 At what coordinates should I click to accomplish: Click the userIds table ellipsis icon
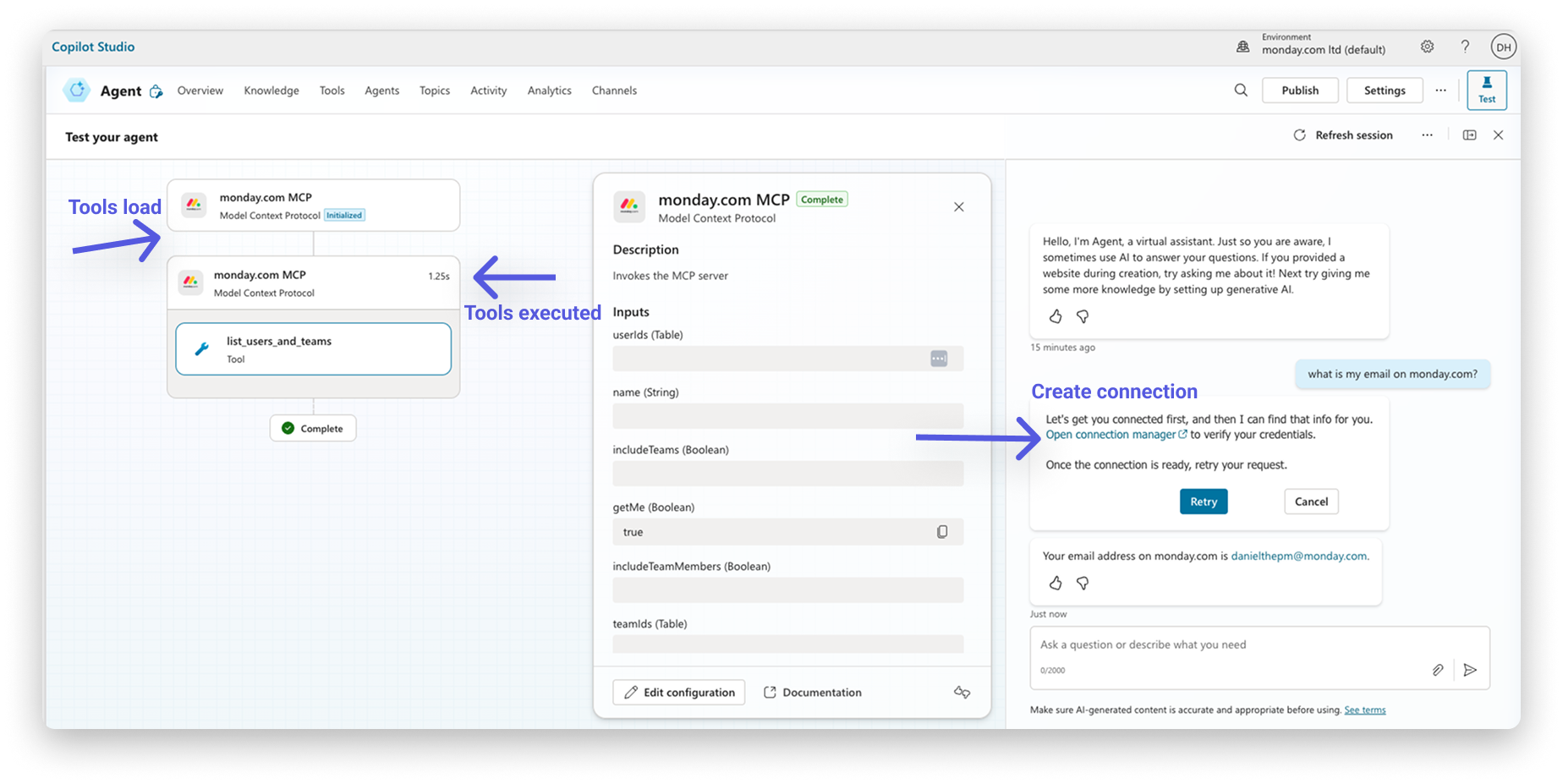939,359
